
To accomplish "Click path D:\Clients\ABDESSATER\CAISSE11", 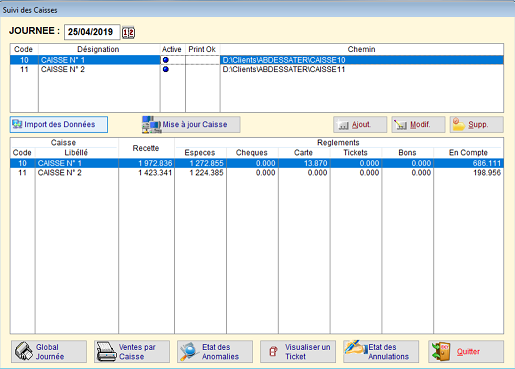I will click(x=284, y=69).
